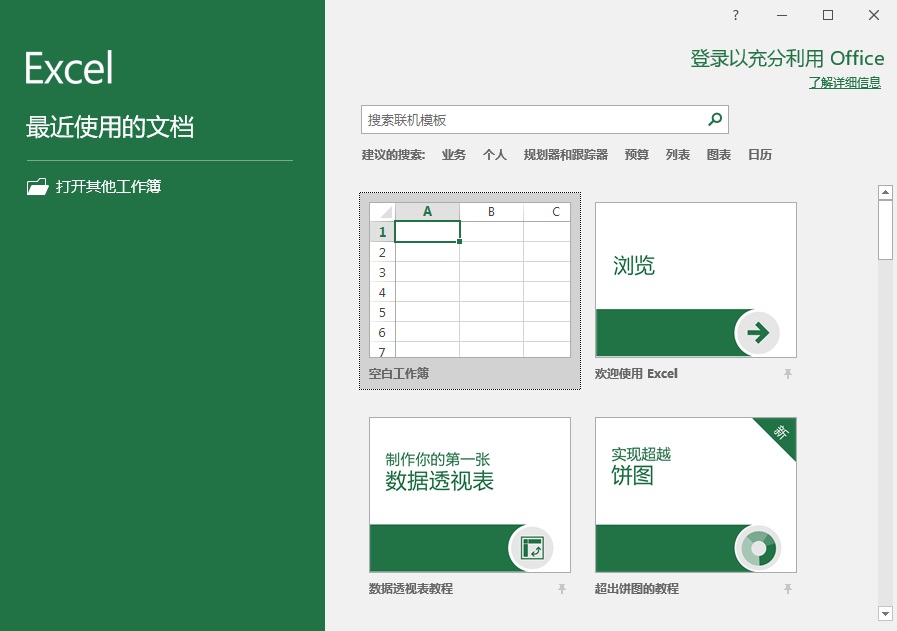Click the Excel logo

(66, 67)
